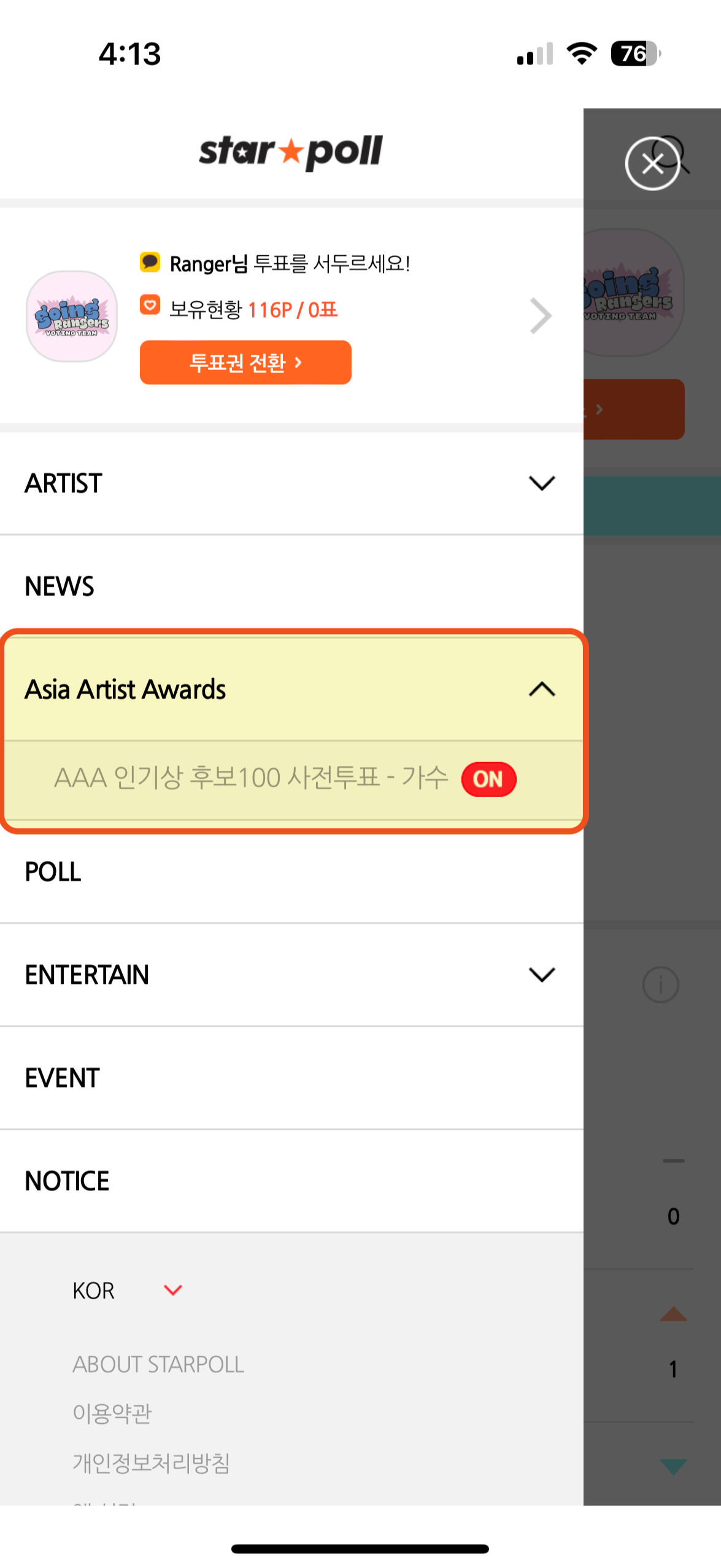
Task: Tap the orange heart points icon
Action: point(150,305)
